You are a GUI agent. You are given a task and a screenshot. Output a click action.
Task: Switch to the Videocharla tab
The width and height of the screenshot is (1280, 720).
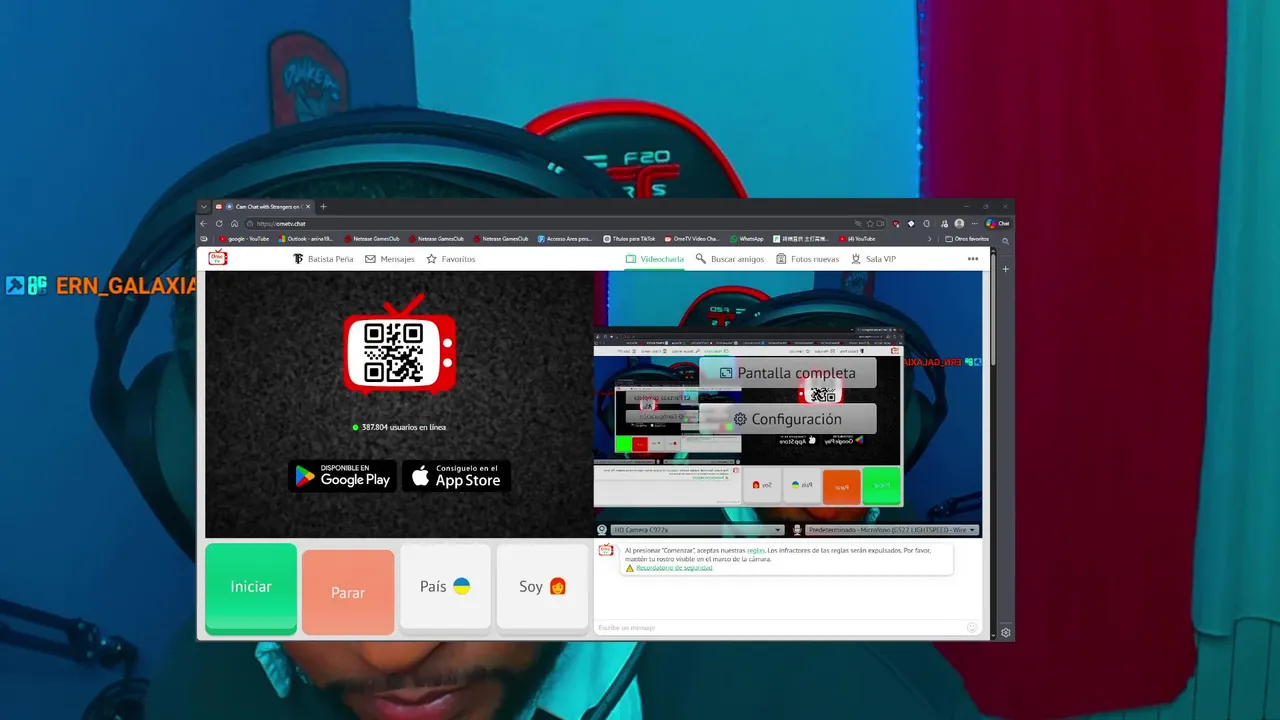pos(655,259)
